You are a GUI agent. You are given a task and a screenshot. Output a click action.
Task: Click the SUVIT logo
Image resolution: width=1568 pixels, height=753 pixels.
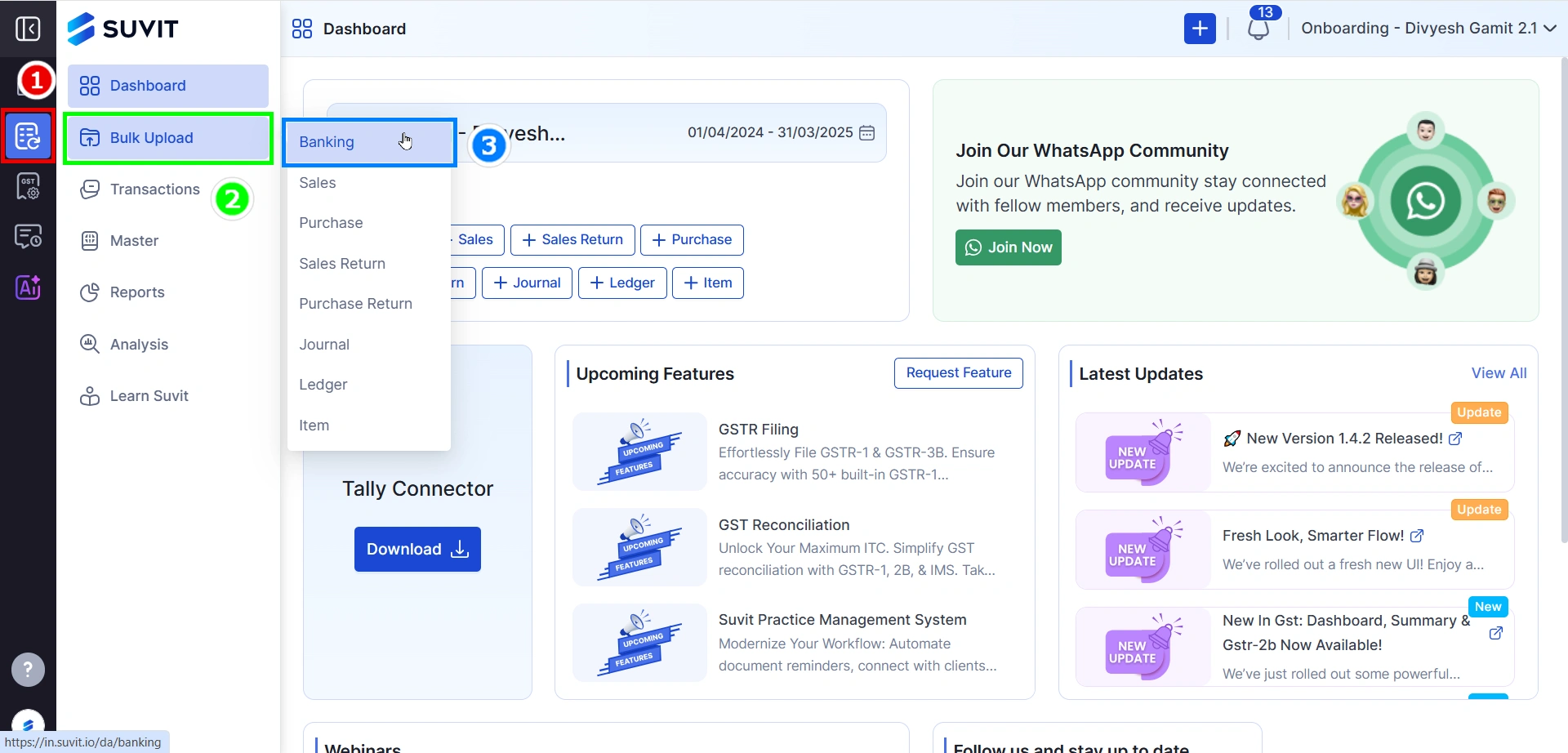point(122,29)
